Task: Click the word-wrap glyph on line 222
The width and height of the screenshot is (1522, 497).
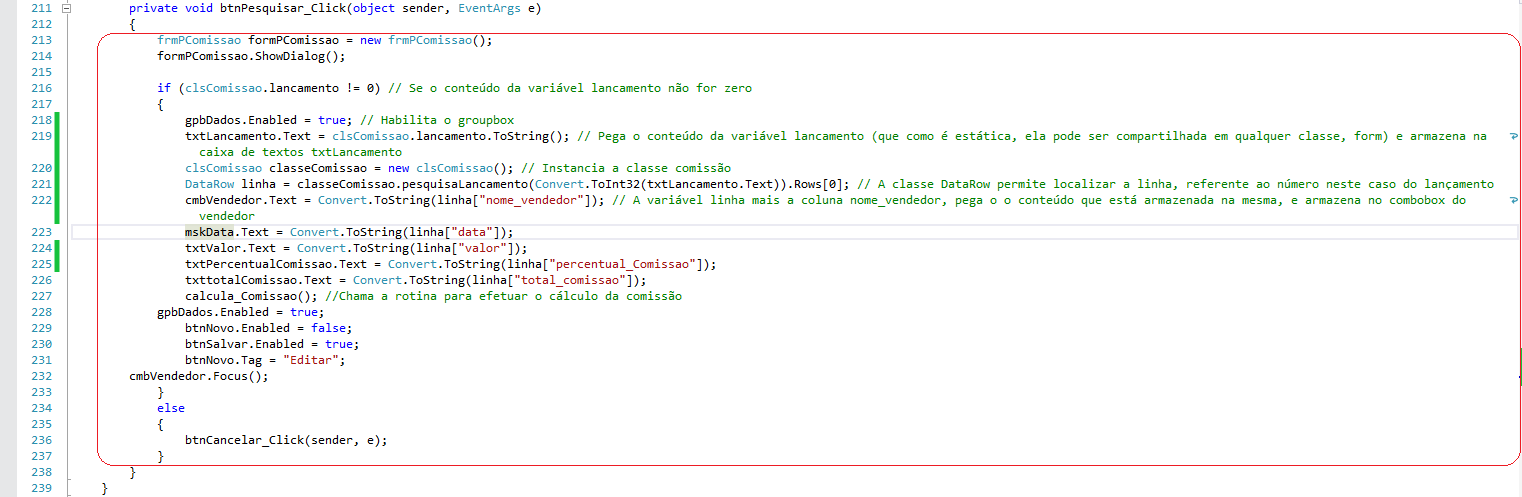Action: tap(1514, 200)
